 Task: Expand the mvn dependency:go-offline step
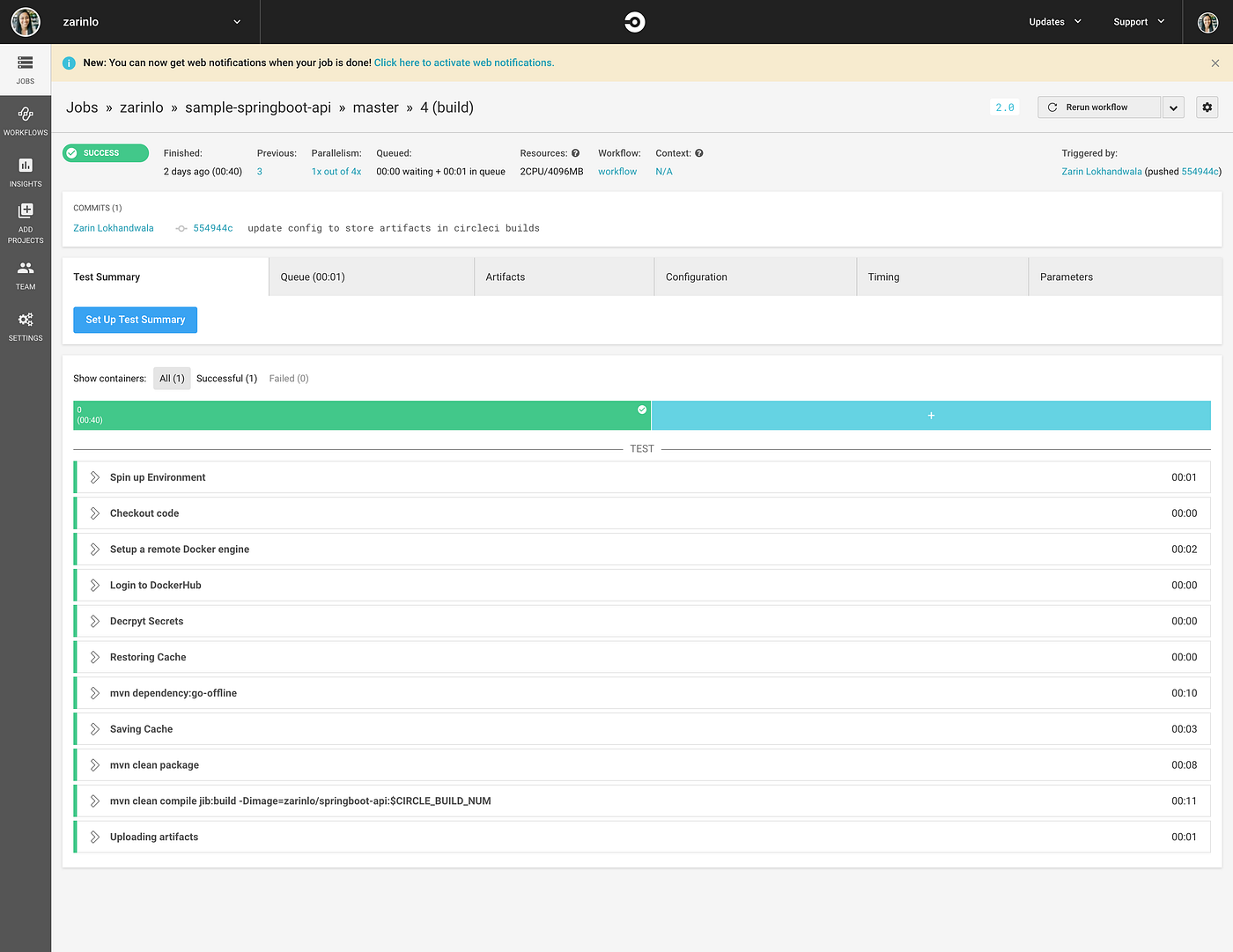coord(642,693)
